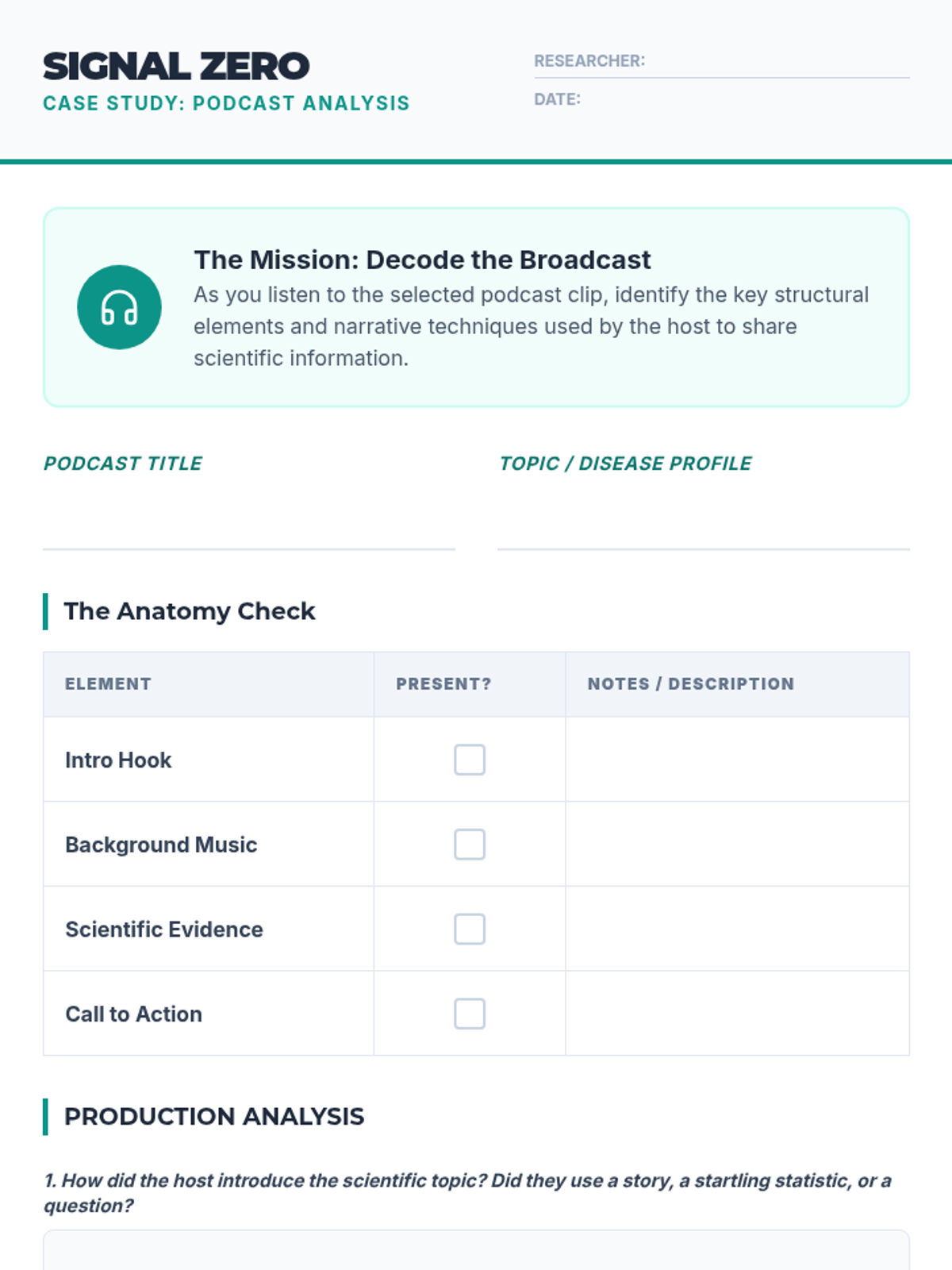Click the Notes / Description column header

coord(690,684)
